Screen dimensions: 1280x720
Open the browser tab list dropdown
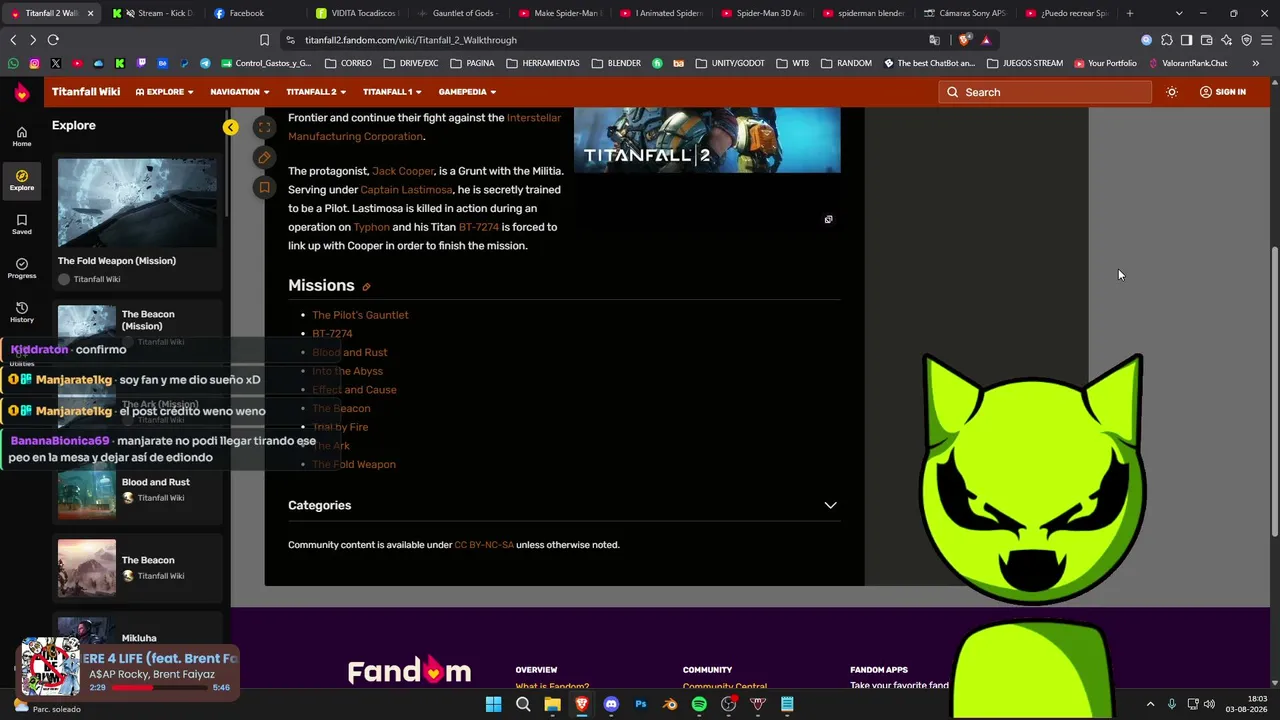(x=1179, y=13)
